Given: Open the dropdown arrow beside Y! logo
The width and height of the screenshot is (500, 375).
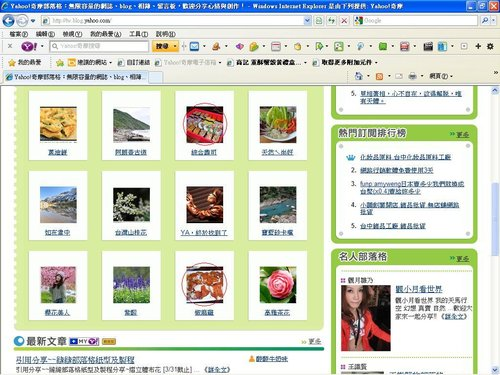Looking at the screenshot, I should click(x=42, y=46).
